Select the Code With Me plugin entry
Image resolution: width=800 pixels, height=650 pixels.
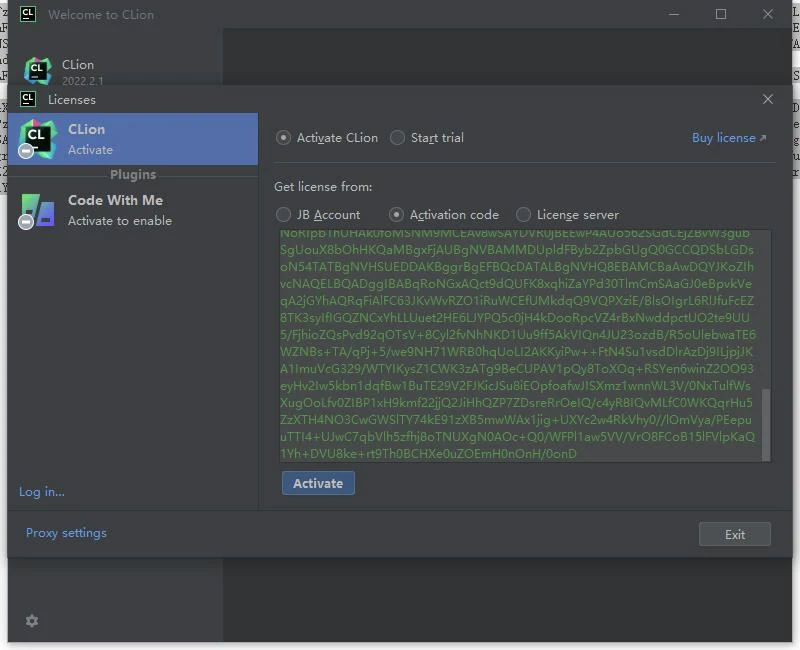[133, 210]
